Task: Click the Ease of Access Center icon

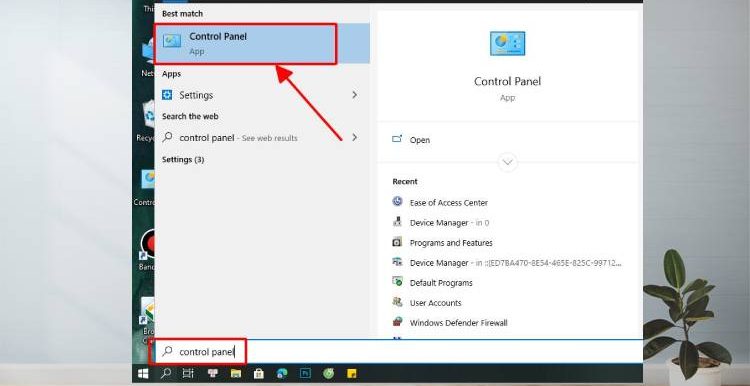Action: [397, 201]
